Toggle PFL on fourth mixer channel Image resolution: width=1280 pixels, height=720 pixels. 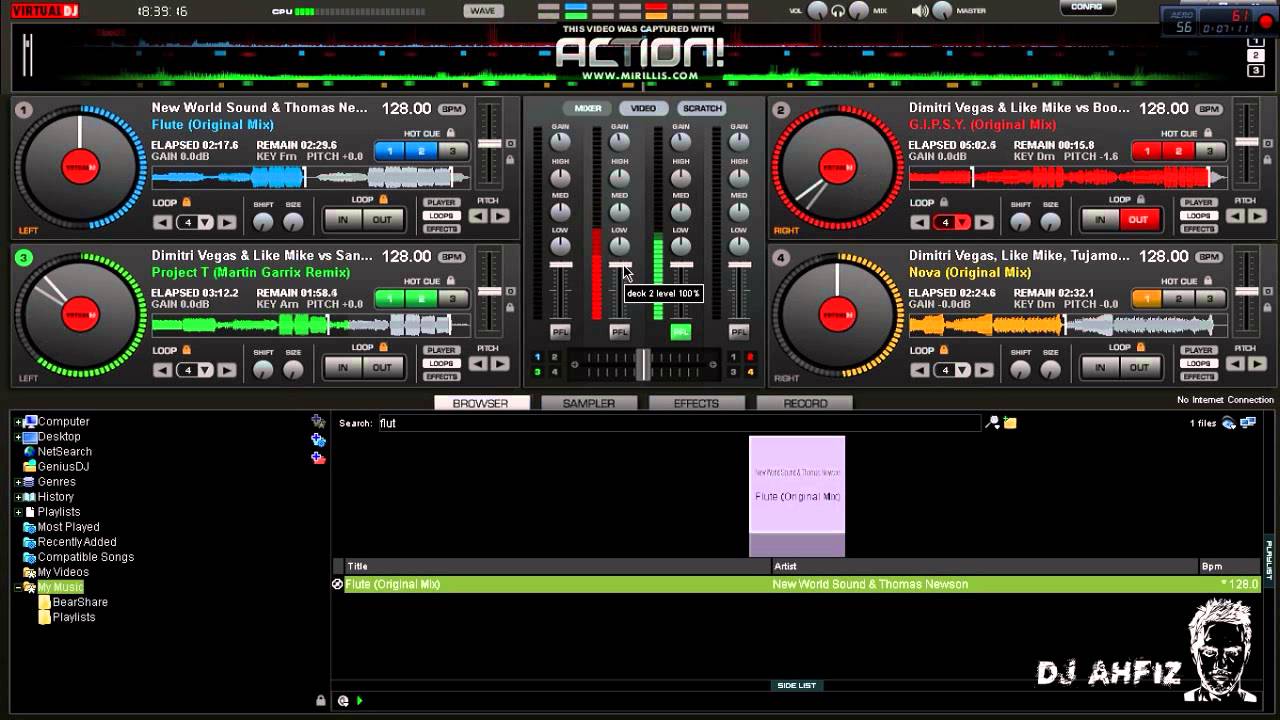click(x=739, y=332)
